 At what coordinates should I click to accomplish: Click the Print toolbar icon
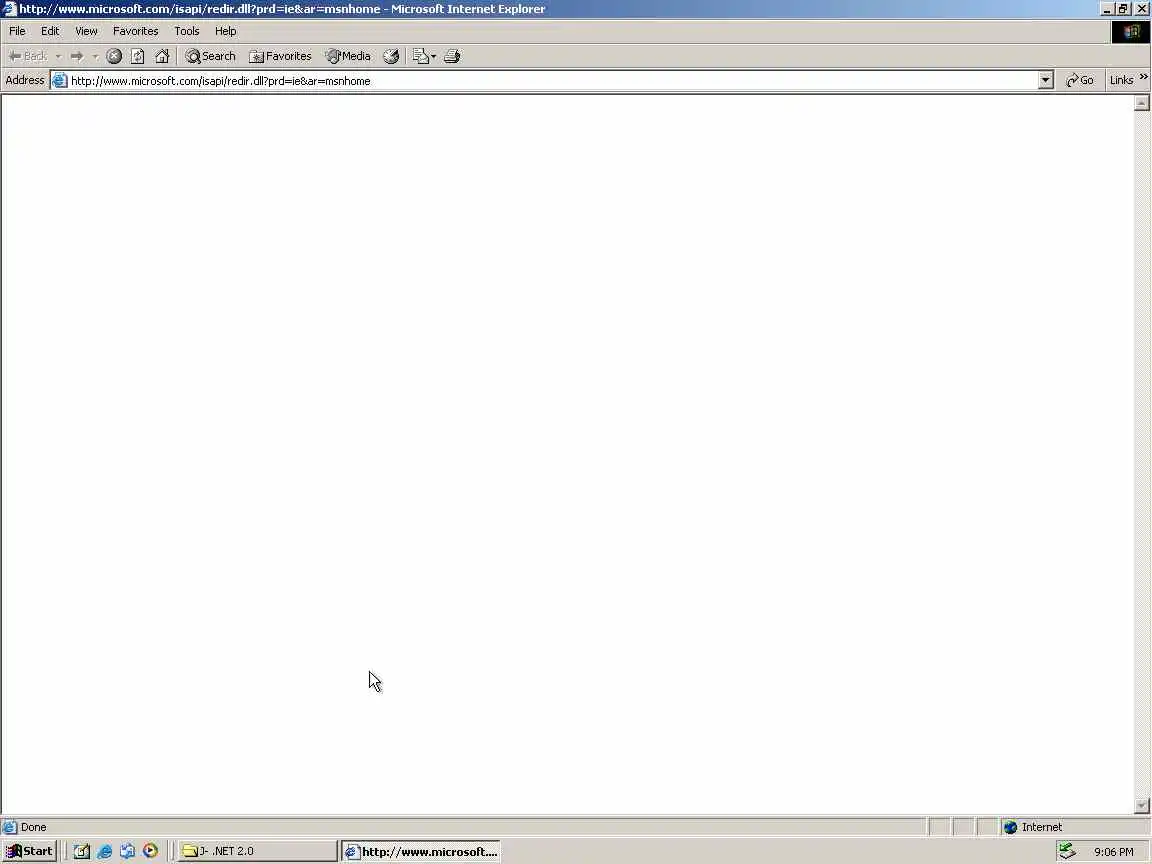452,56
